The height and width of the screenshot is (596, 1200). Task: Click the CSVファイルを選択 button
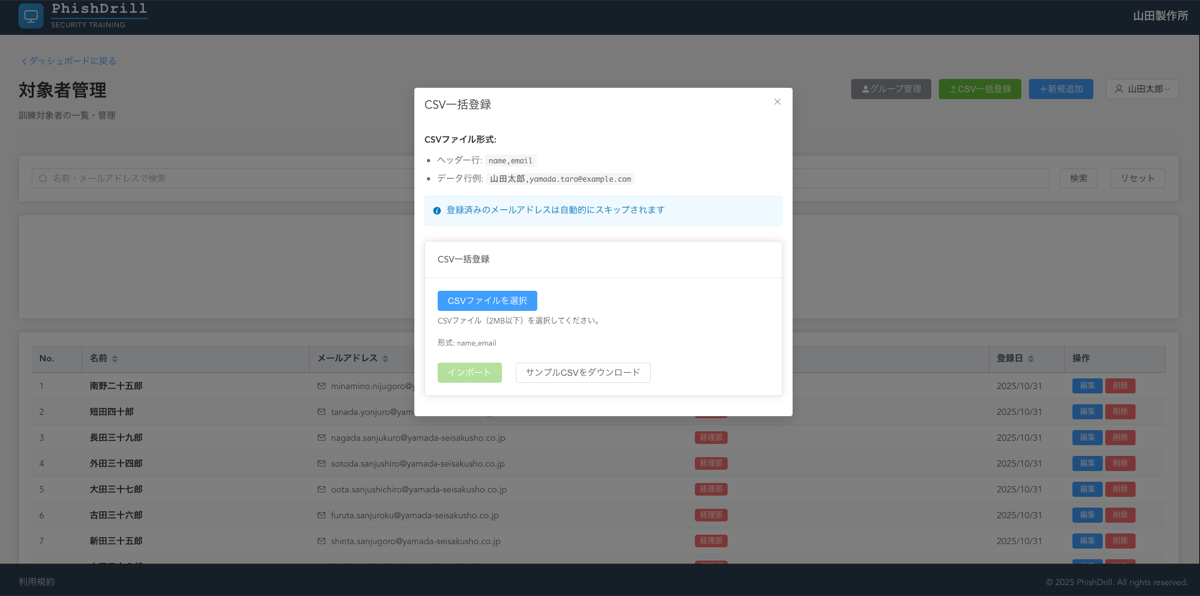click(x=487, y=300)
